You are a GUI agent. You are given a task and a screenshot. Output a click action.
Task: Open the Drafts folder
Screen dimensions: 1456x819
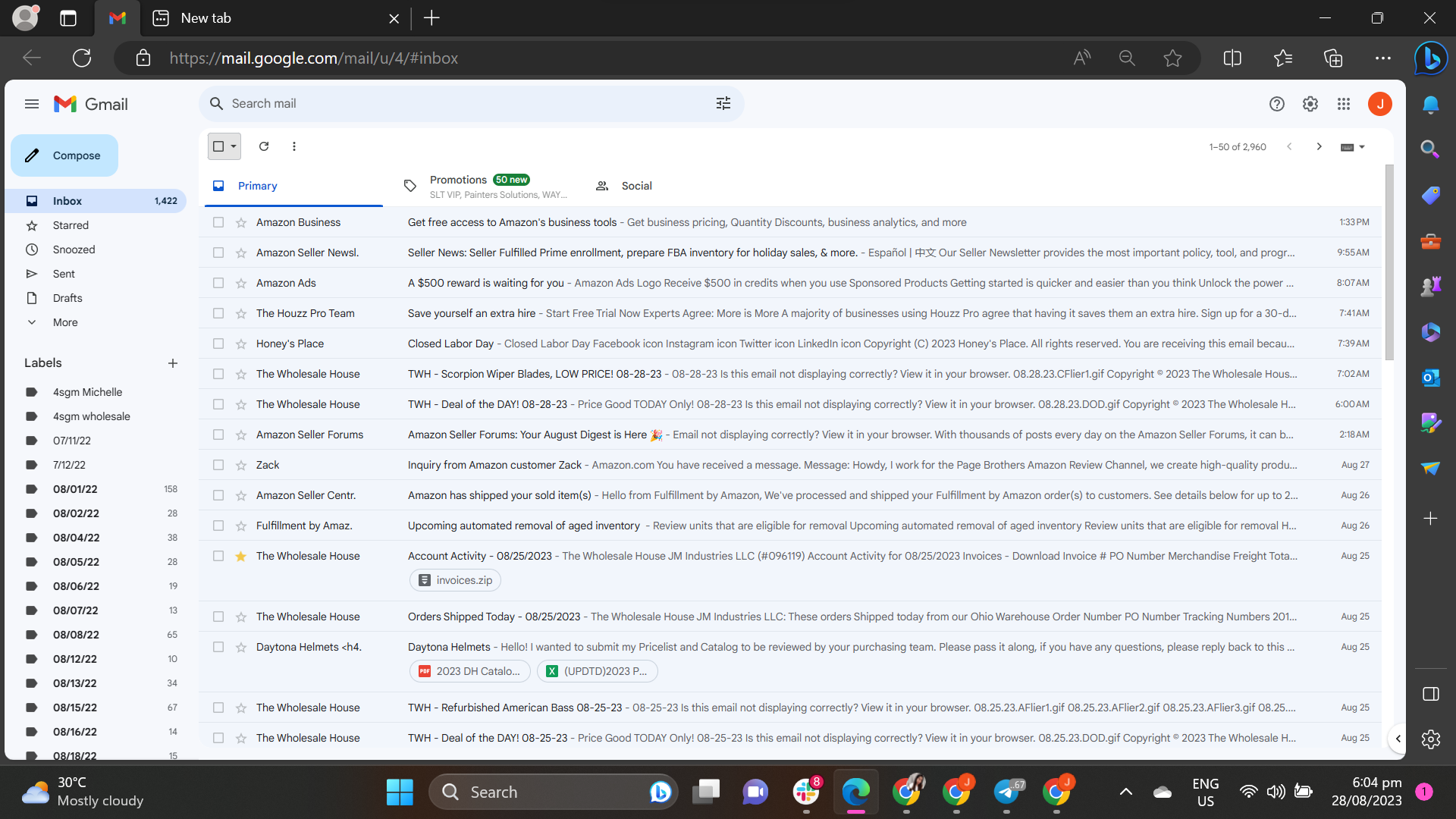point(96,298)
